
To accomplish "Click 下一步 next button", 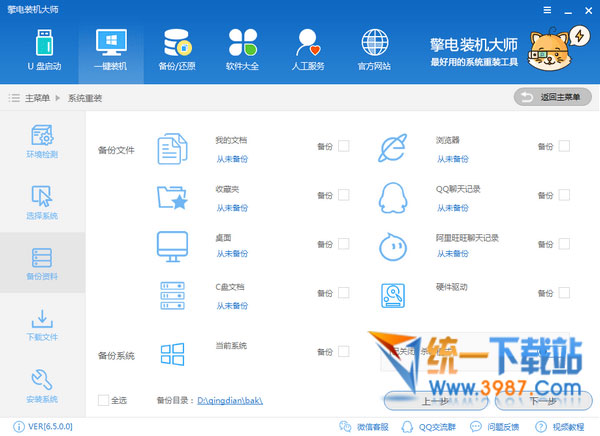I will pos(543,401).
